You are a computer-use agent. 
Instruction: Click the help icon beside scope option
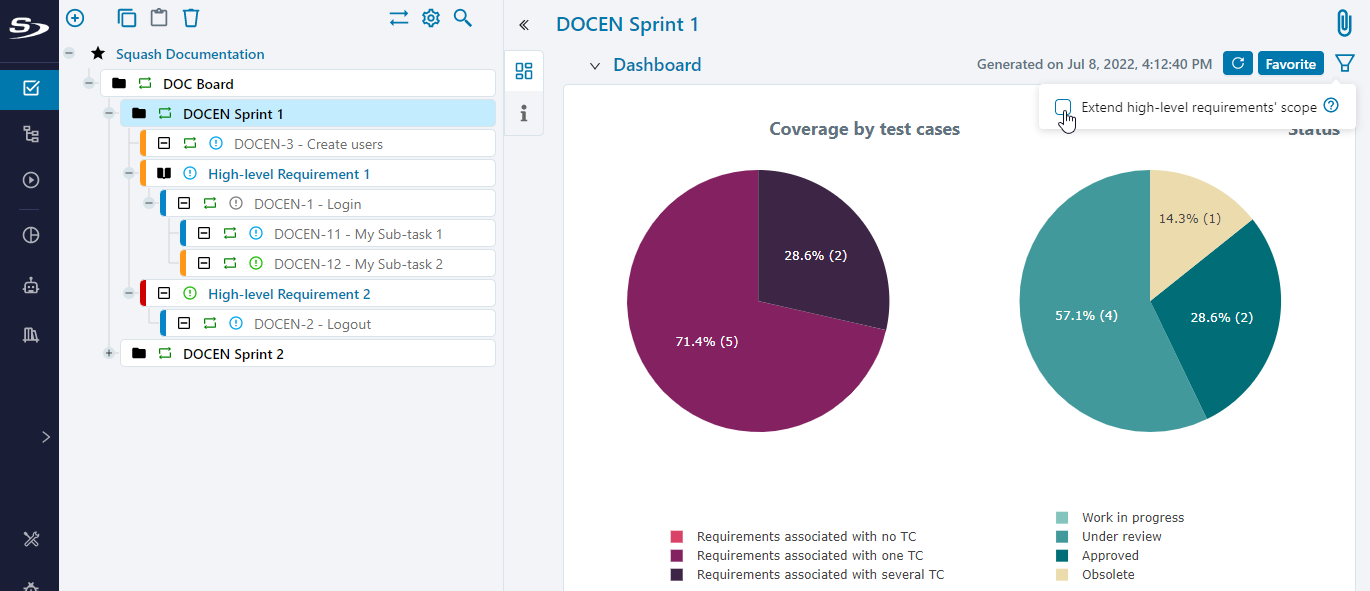1331,106
